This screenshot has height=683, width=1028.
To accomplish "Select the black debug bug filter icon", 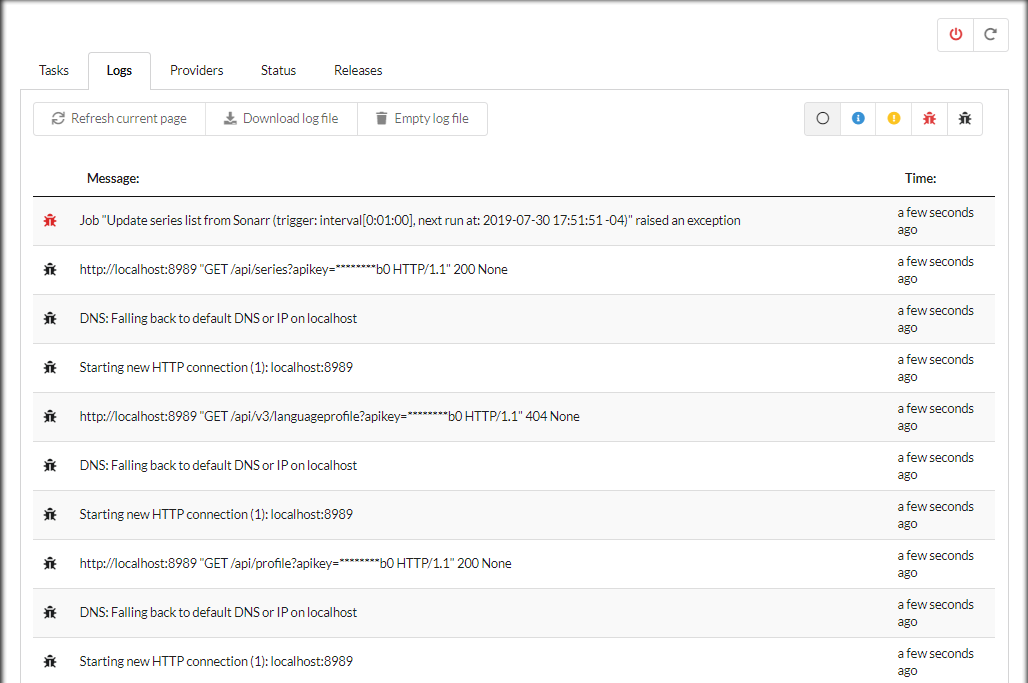I will pyautogui.click(x=964, y=118).
